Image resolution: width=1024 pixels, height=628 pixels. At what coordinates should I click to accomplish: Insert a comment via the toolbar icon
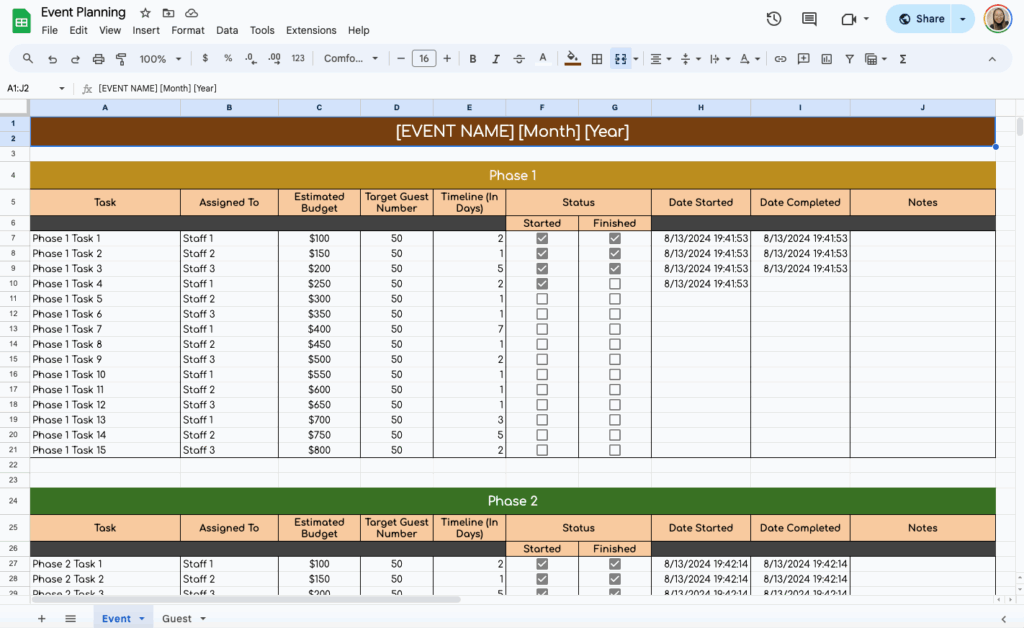point(803,58)
